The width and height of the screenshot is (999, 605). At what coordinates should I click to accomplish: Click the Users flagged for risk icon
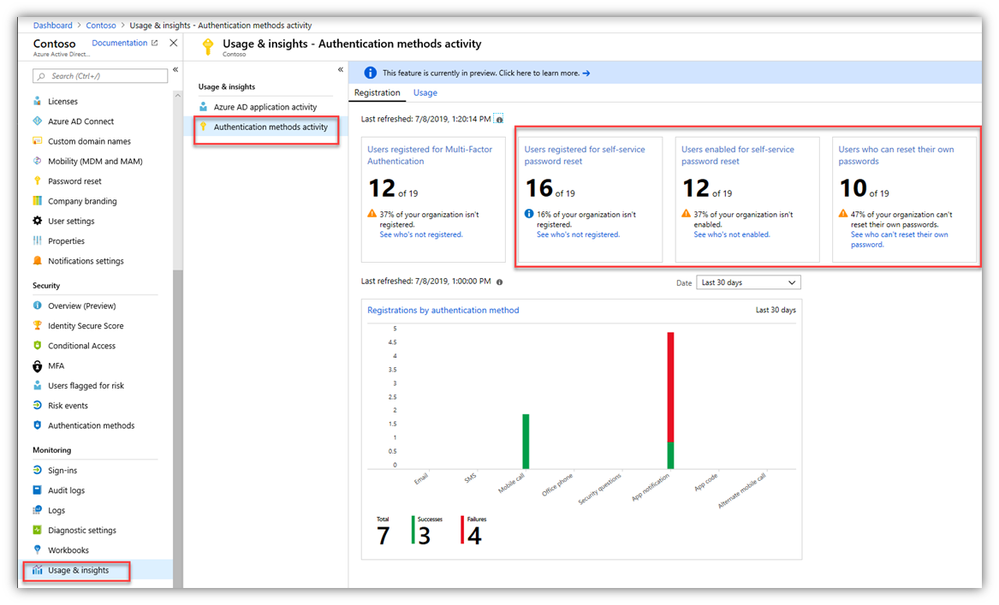point(37,385)
